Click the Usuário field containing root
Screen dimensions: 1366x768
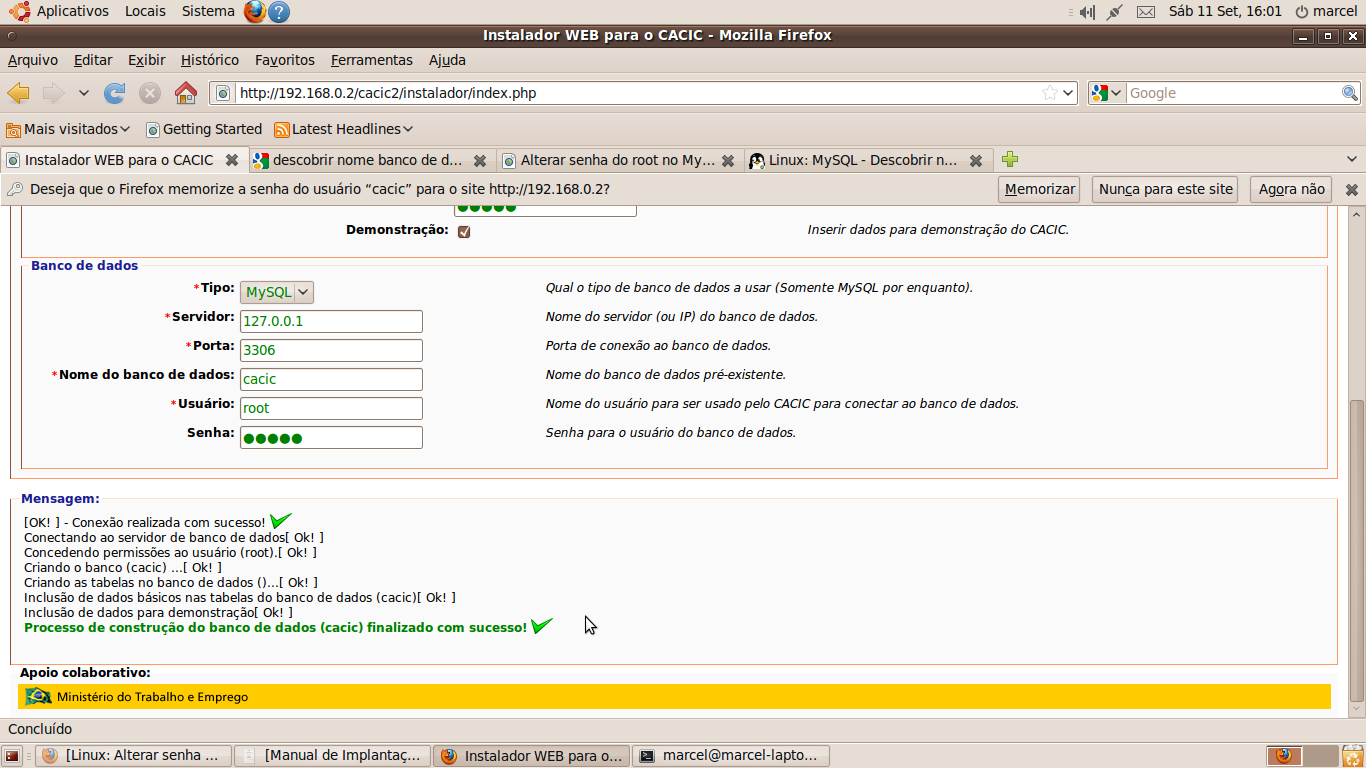click(x=331, y=408)
